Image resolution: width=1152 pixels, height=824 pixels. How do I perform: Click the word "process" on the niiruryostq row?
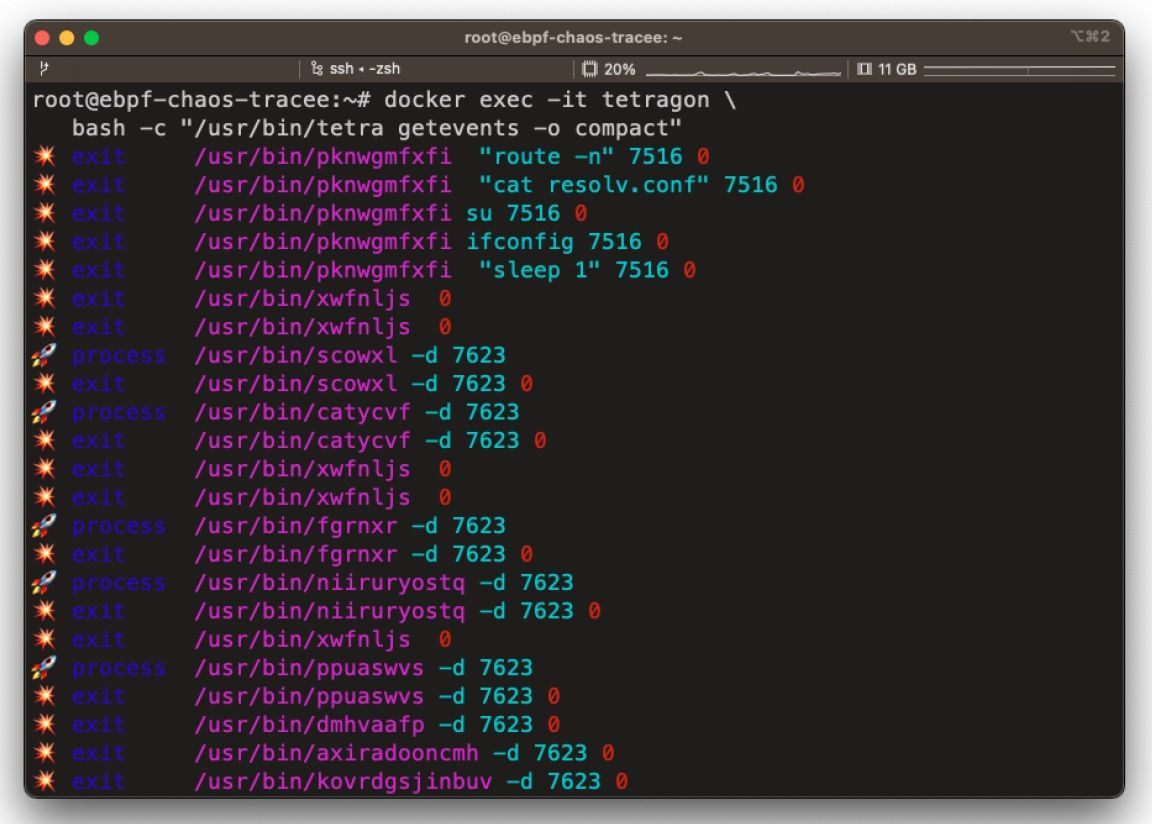(119, 583)
